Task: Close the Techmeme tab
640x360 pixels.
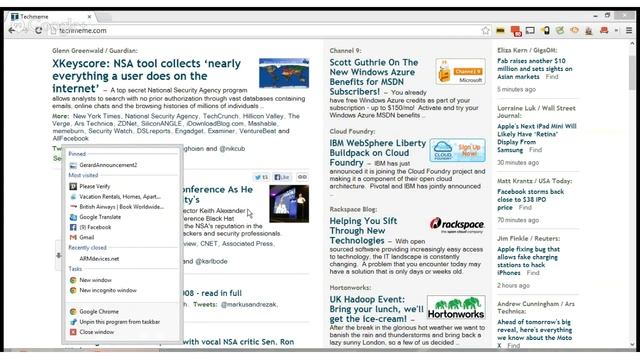Action: click(89, 17)
